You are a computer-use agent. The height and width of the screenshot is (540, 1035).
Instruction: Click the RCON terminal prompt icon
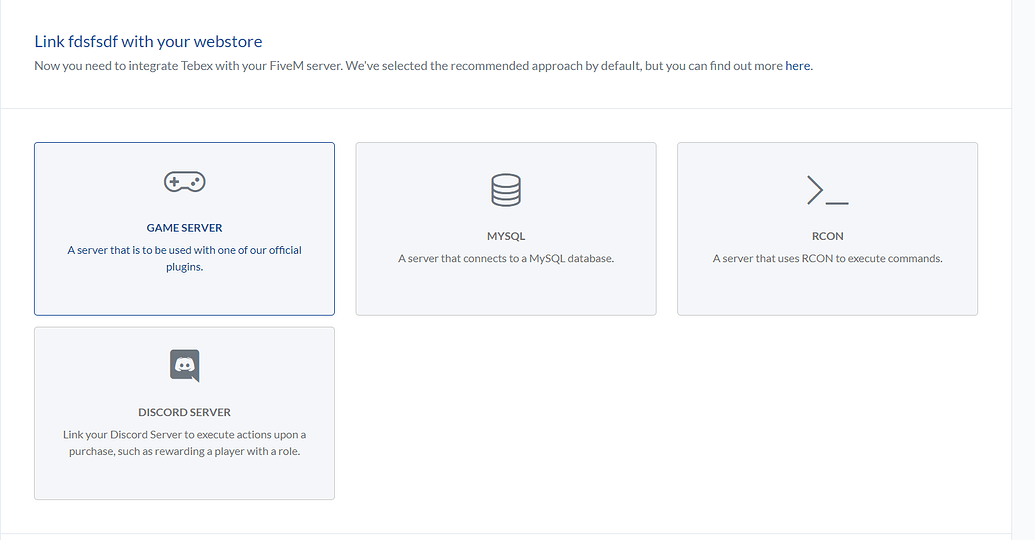827,190
